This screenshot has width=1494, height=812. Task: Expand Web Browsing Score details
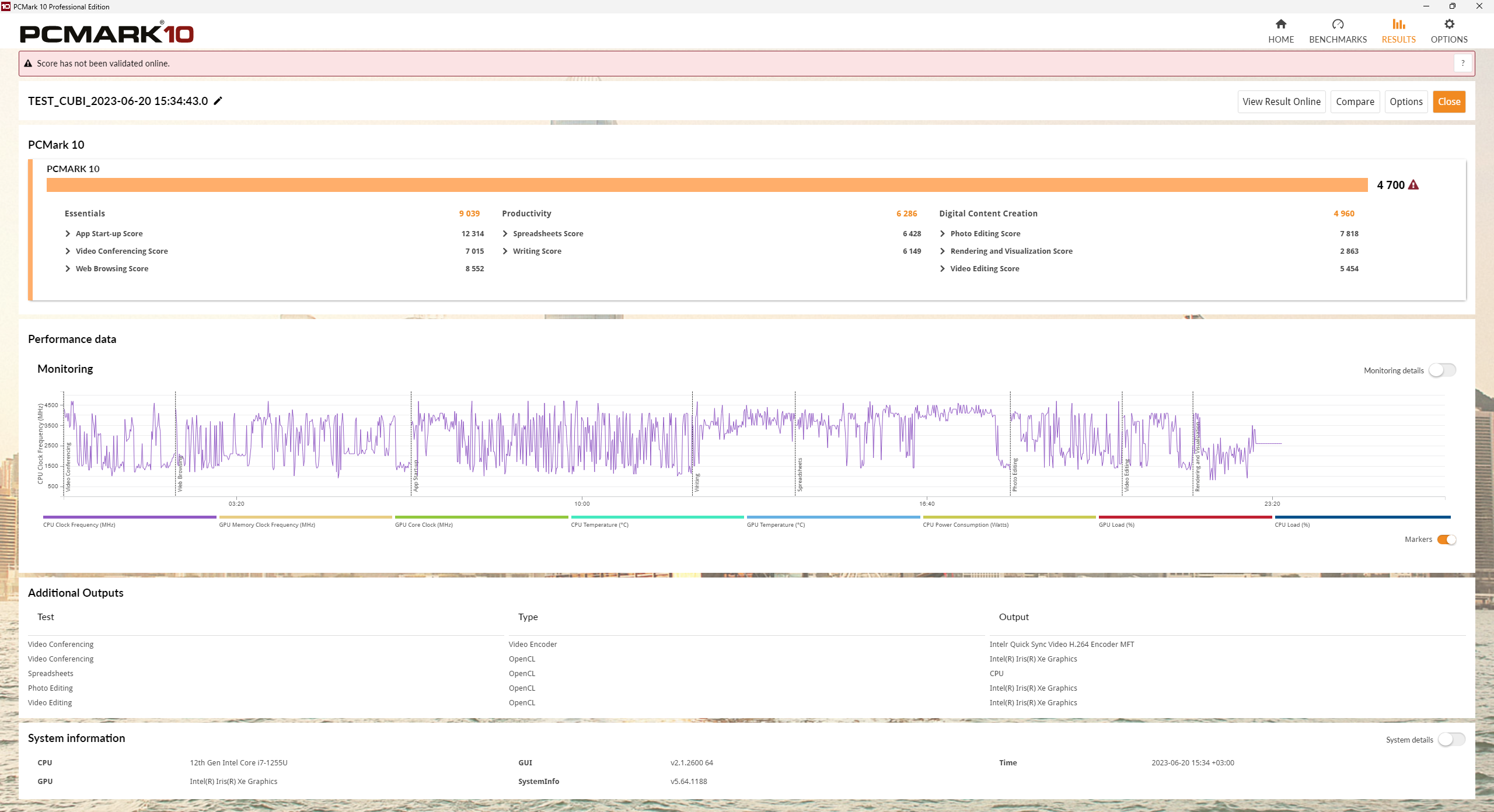[x=68, y=268]
